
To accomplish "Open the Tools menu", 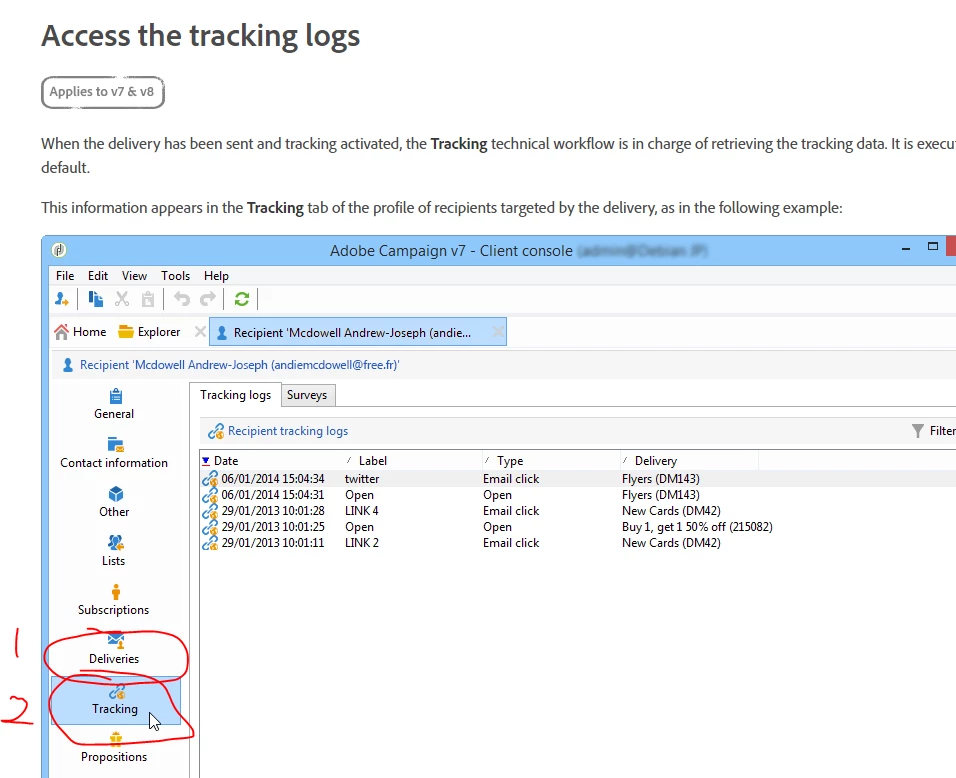I will pos(176,276).
